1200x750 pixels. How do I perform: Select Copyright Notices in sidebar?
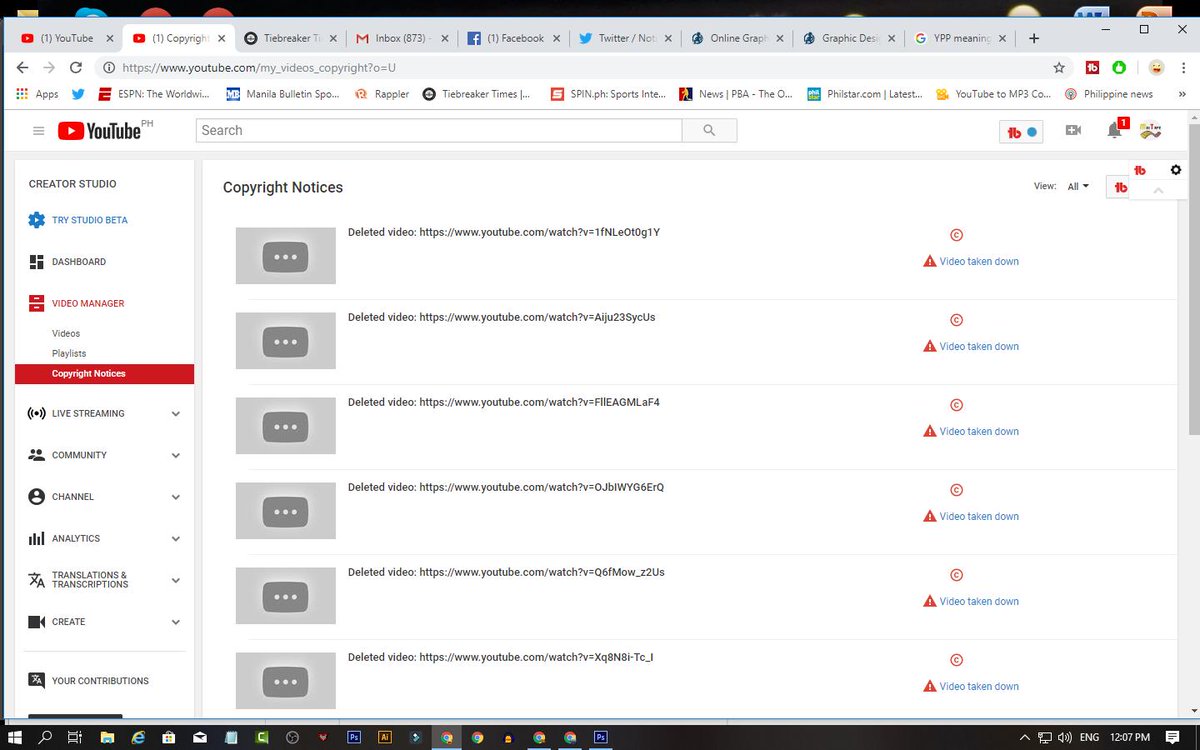104,374
